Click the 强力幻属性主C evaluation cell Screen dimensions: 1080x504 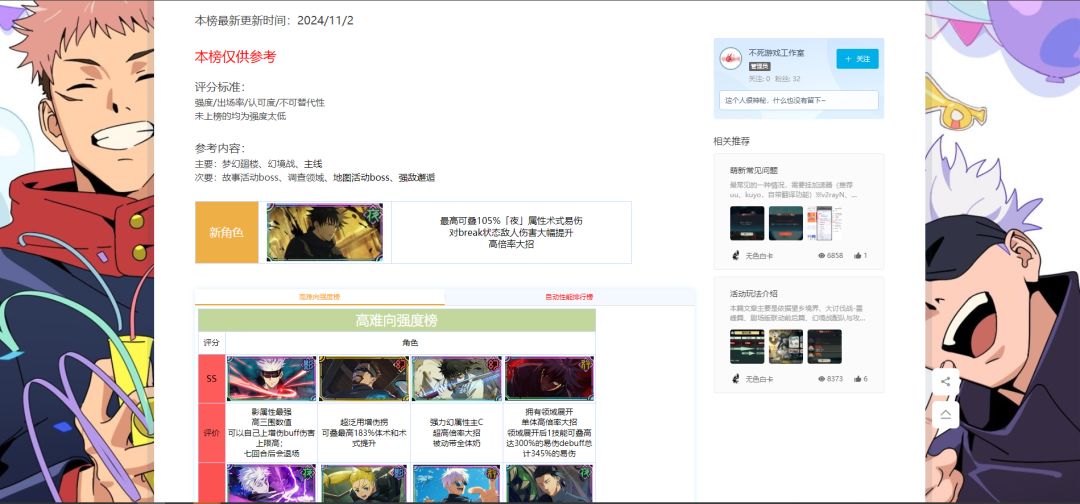point(457,433)
